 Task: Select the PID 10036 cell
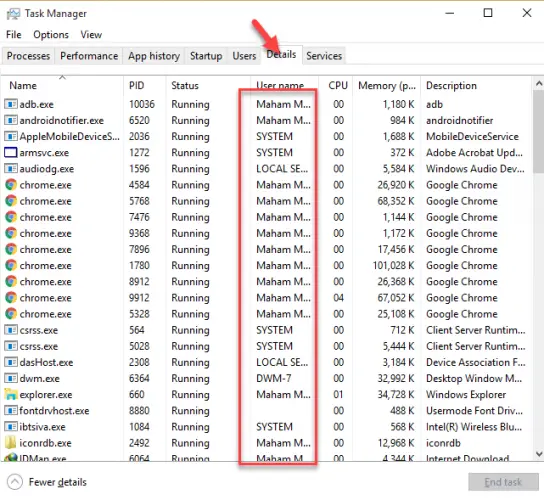(142, 104)
